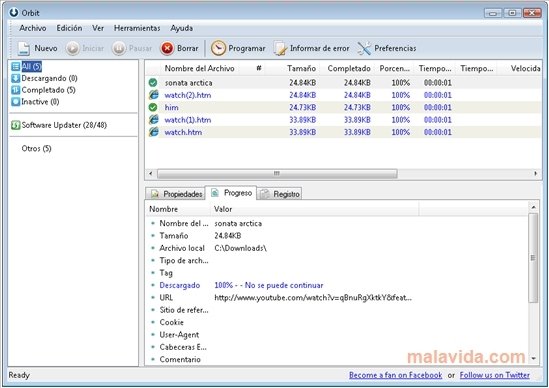
Task: Select Descargando (0) in sidebar
Action: point(49,78)
